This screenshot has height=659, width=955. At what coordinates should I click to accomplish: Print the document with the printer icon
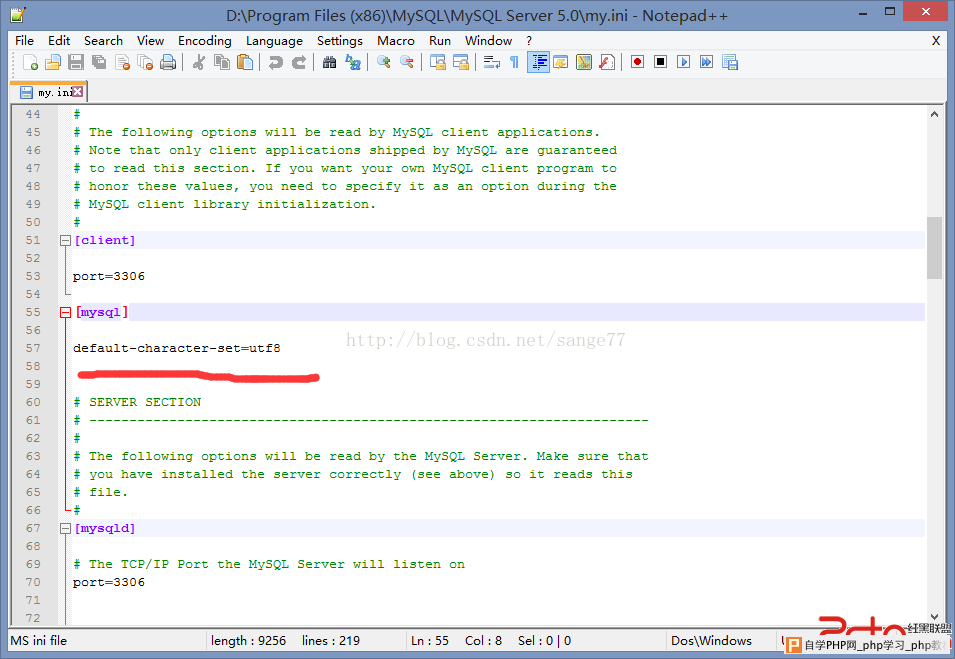click(168, 62)
